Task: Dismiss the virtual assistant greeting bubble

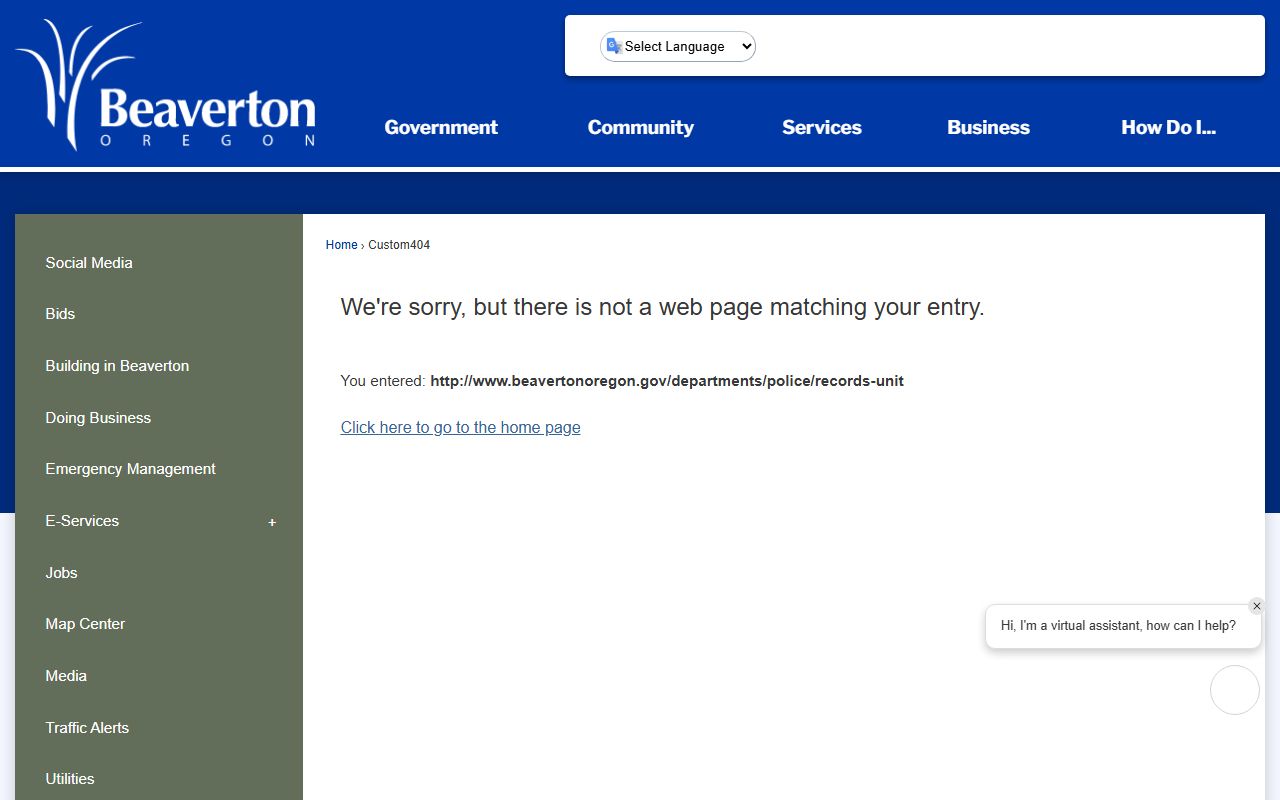Action: [x=1257, y=606]
